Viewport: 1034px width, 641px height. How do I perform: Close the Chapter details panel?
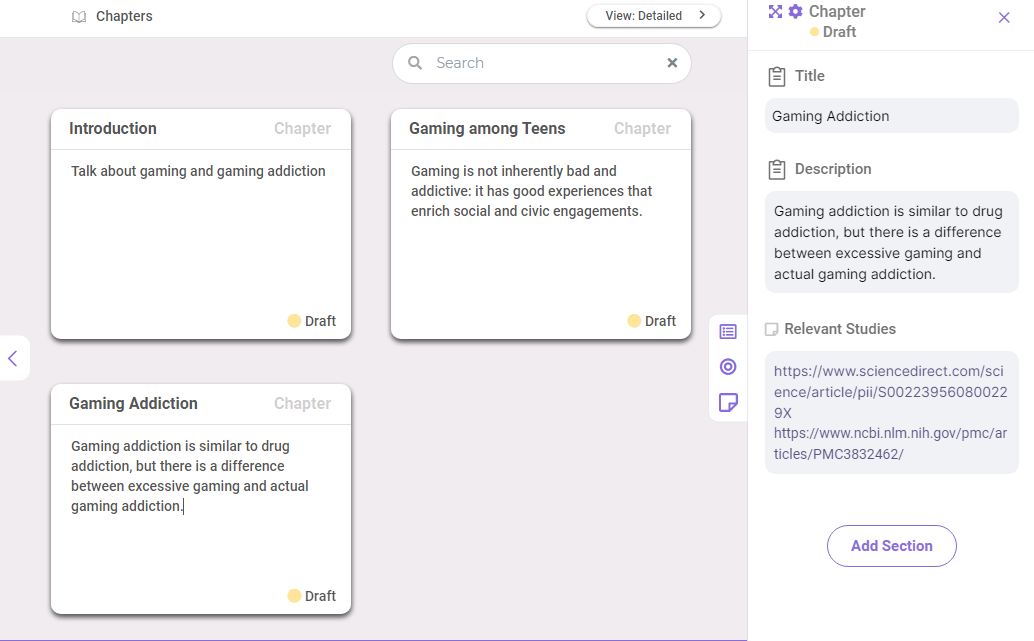tap(1004, 17)
